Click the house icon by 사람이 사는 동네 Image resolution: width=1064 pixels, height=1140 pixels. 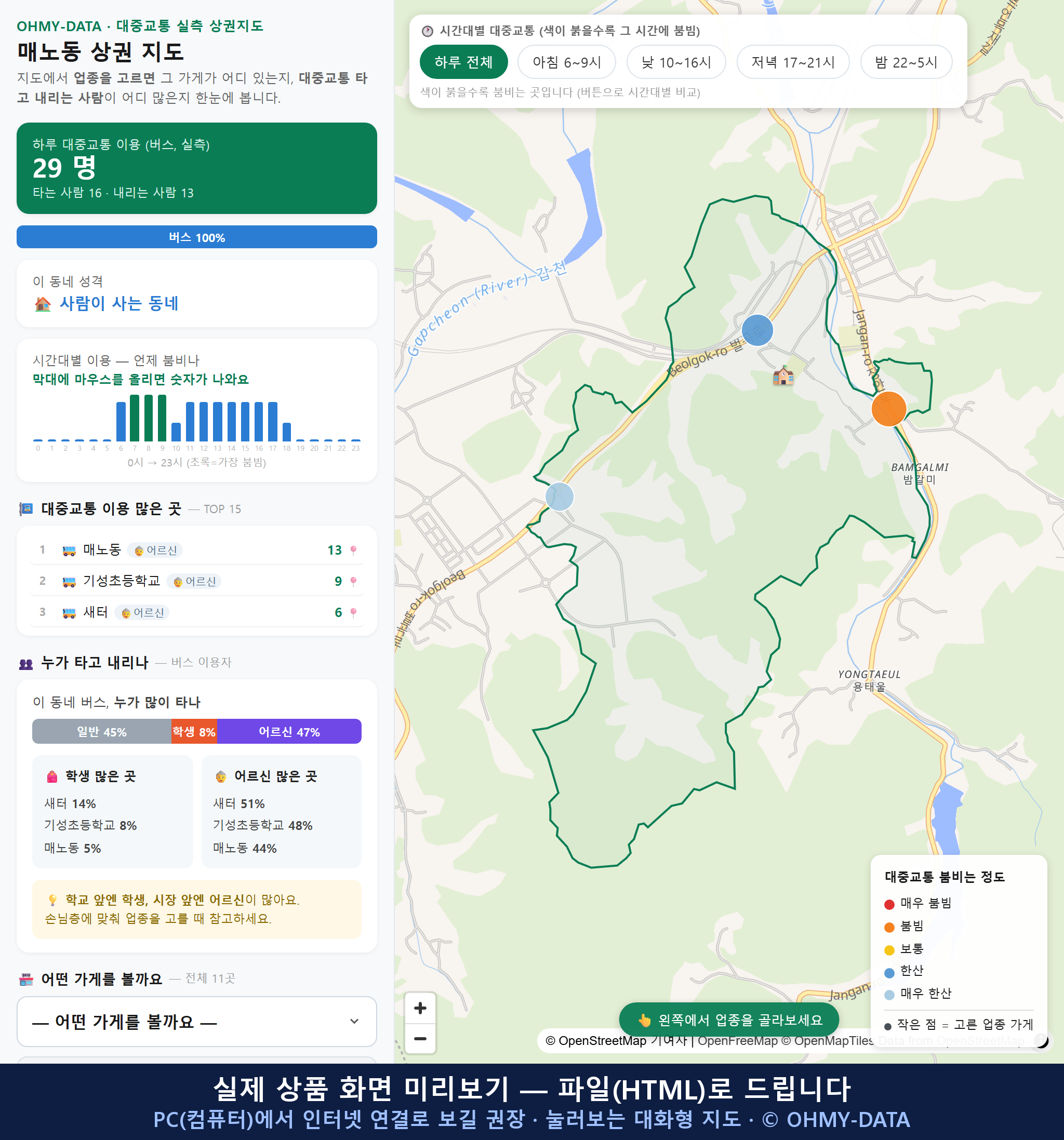pyautogui.click(x=43, y=304)
